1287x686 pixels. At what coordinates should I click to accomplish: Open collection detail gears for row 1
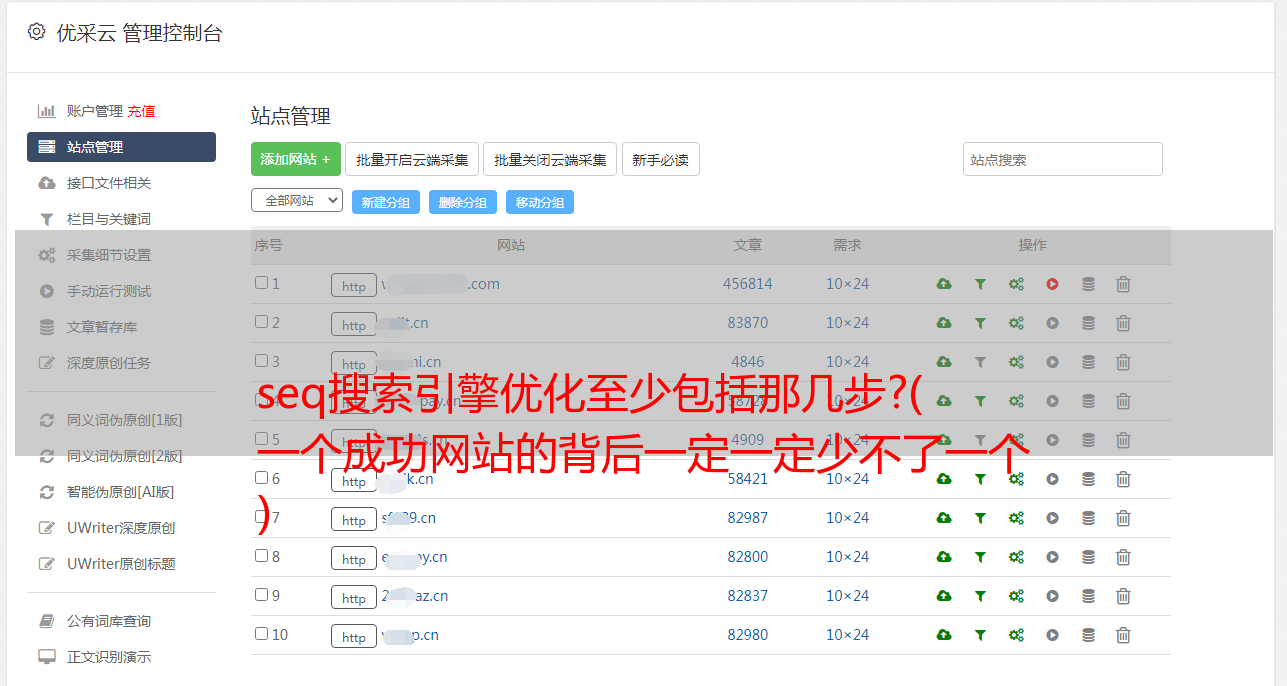1016,284
